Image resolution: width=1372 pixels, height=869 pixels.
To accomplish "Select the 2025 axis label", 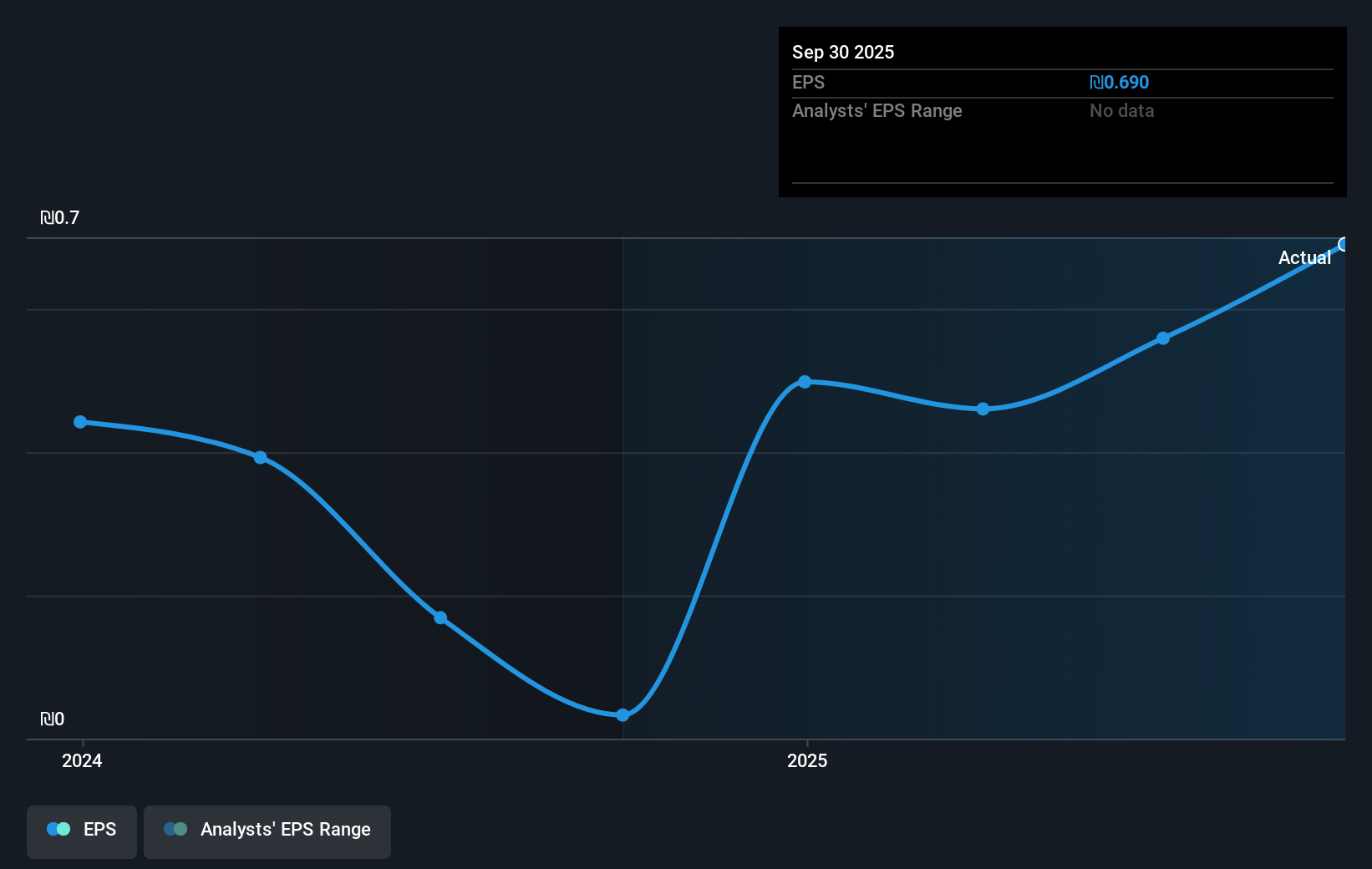I will [x=807, y=760].
